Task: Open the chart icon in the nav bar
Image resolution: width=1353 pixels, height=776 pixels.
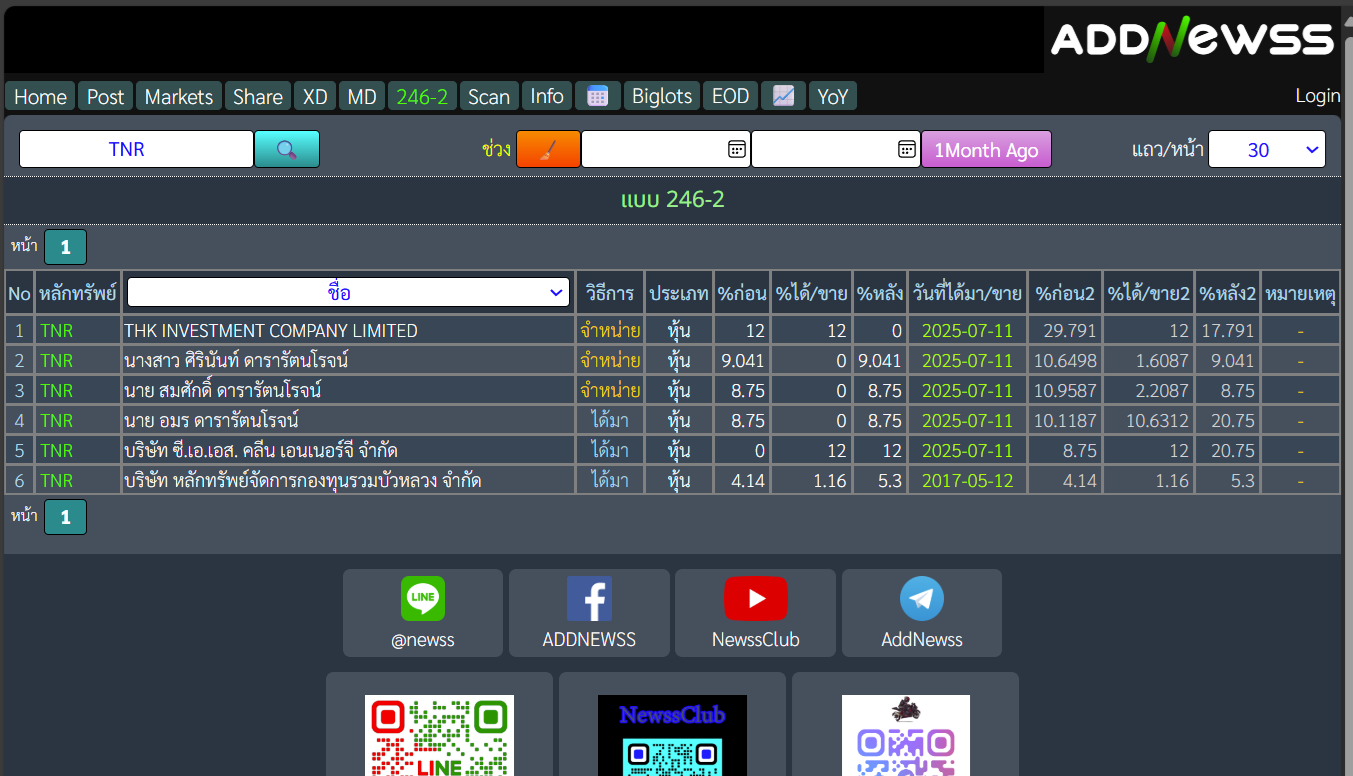Action: (x=784, y=96)
